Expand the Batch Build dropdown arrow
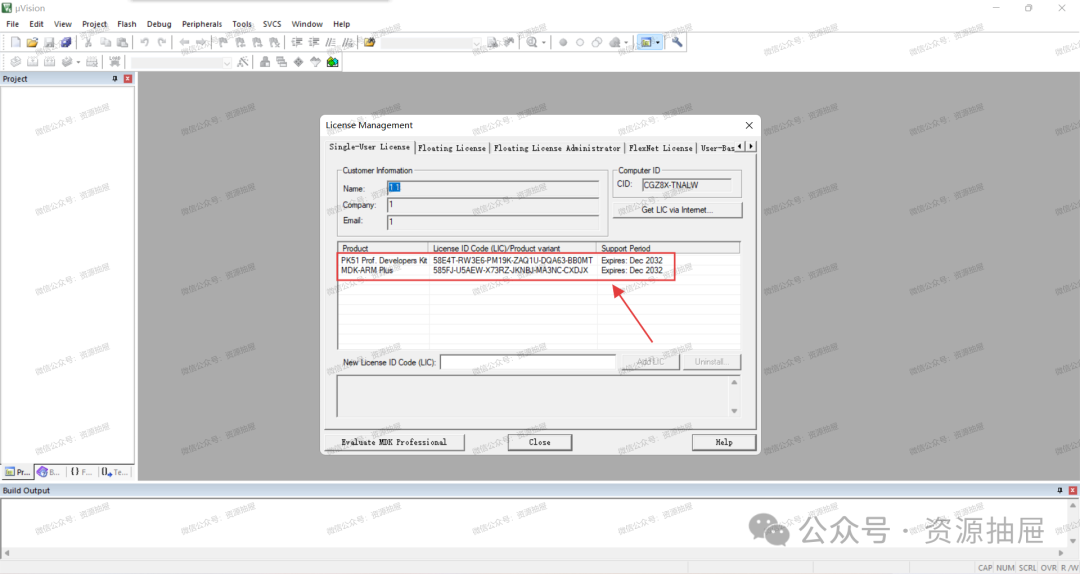This screenshot has width=1080, height=574. (x=78, y=62)
